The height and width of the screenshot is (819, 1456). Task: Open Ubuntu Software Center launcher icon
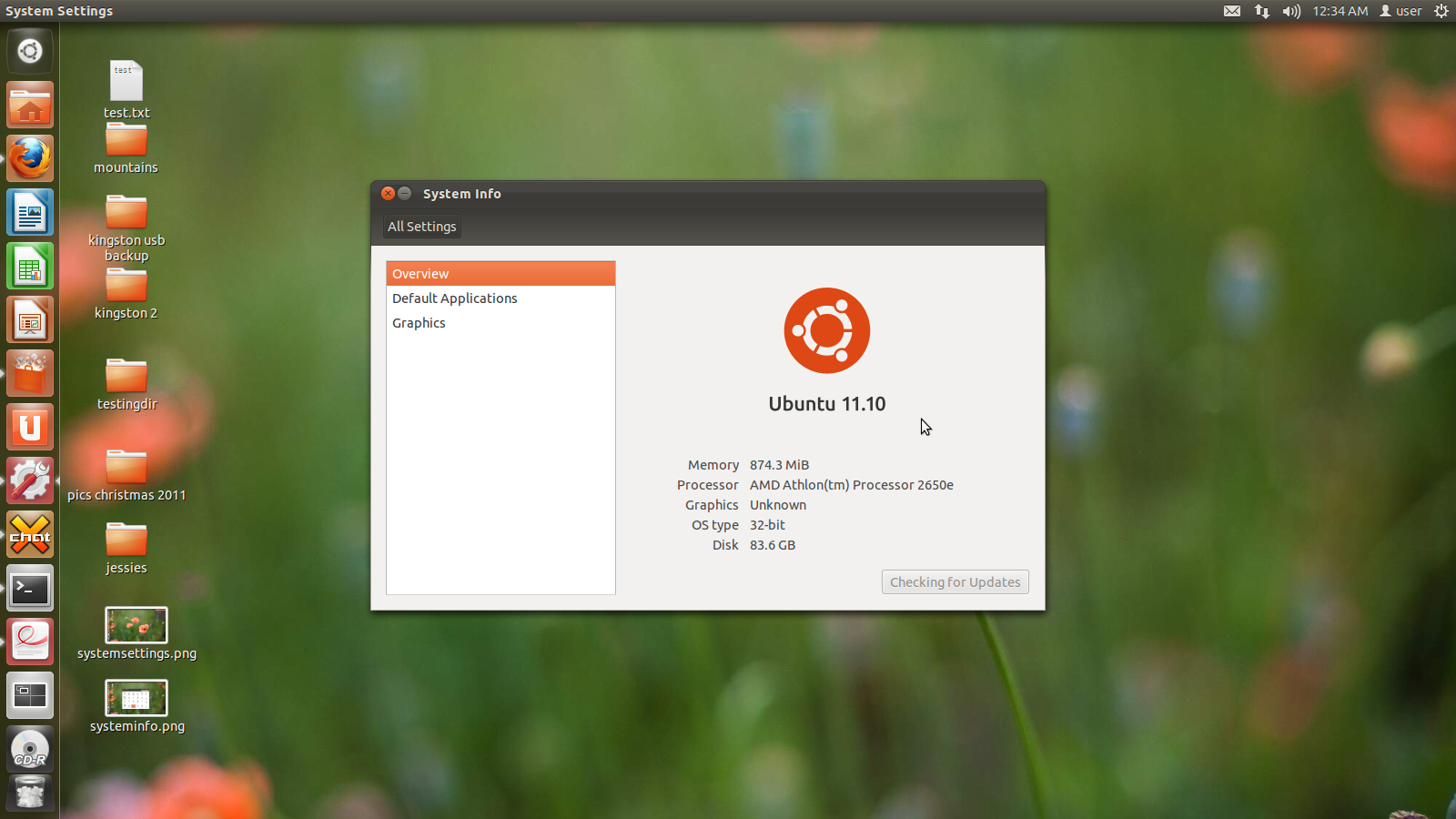coord(30,374)
